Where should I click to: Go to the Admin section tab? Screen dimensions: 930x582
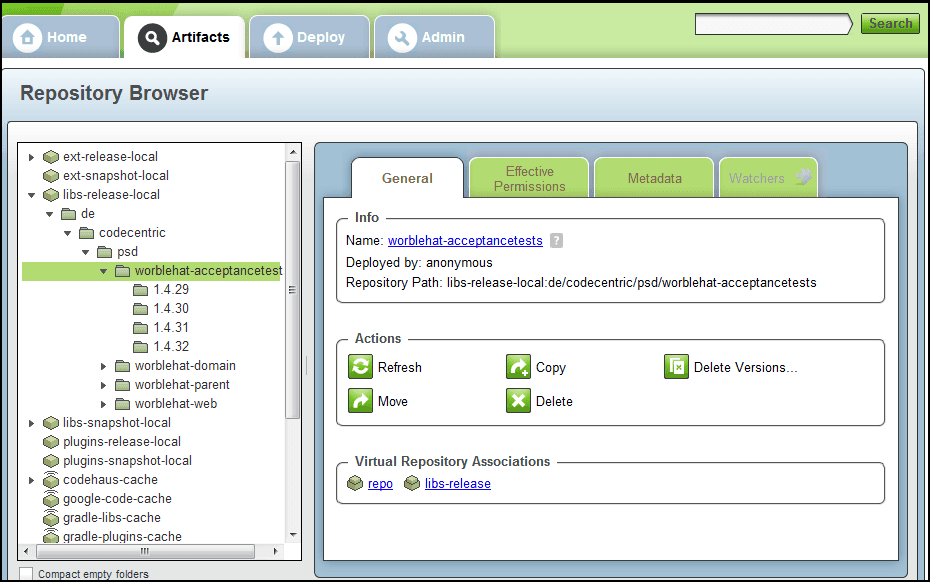432,38
